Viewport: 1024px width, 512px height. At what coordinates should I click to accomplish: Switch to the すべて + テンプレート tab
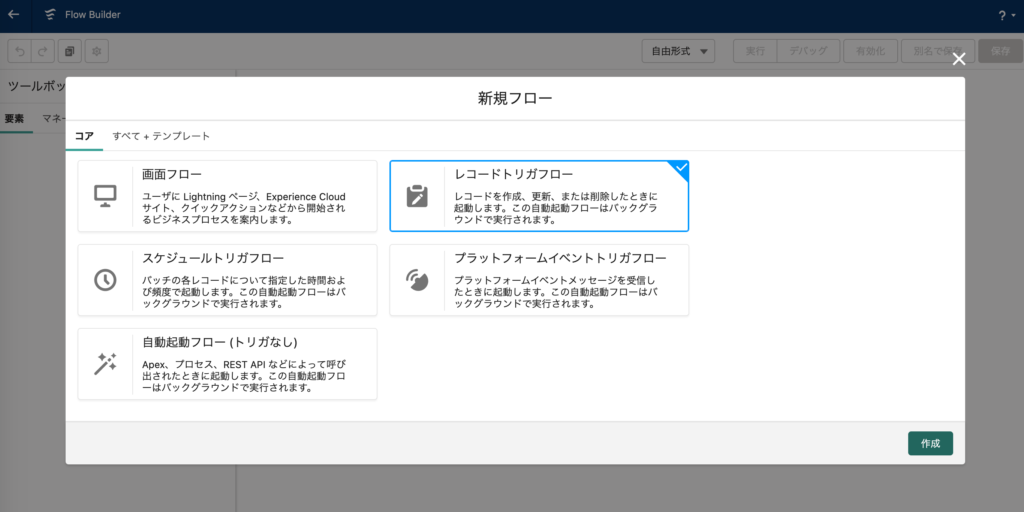161,136
